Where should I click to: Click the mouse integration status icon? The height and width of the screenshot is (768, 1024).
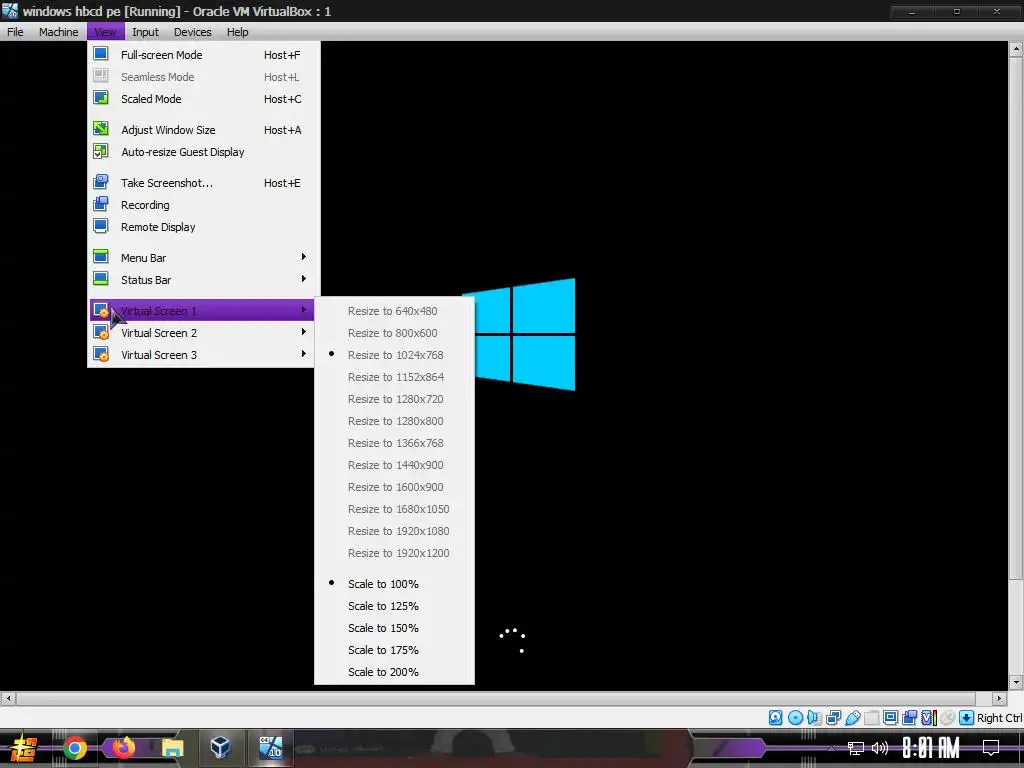[948, 718]
